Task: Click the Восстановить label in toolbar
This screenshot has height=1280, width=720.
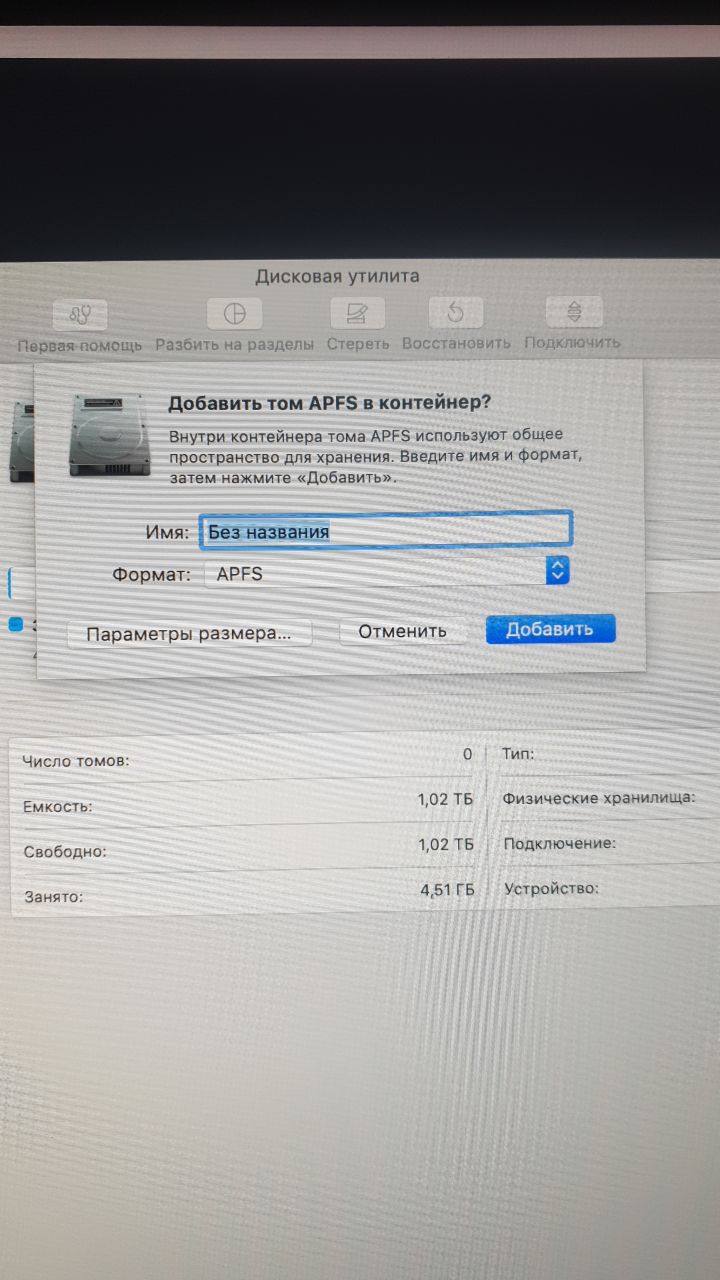Action: pos(456,342)
